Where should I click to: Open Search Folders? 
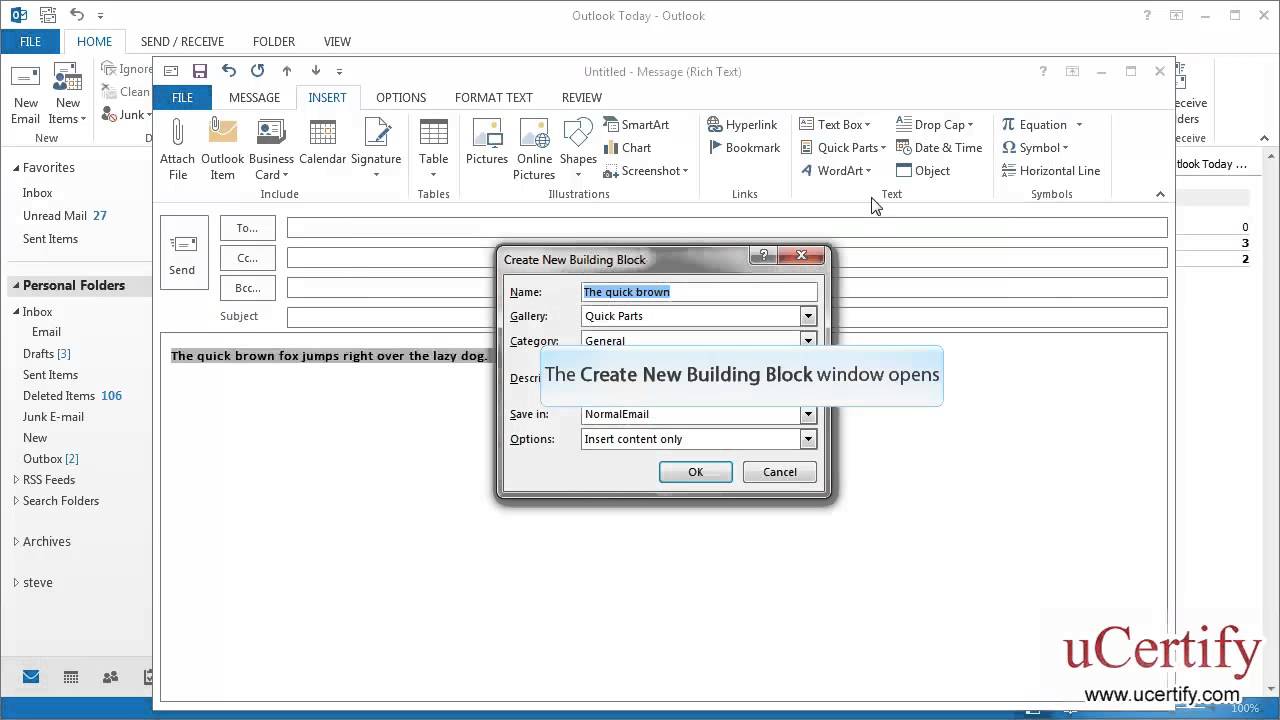61,501
